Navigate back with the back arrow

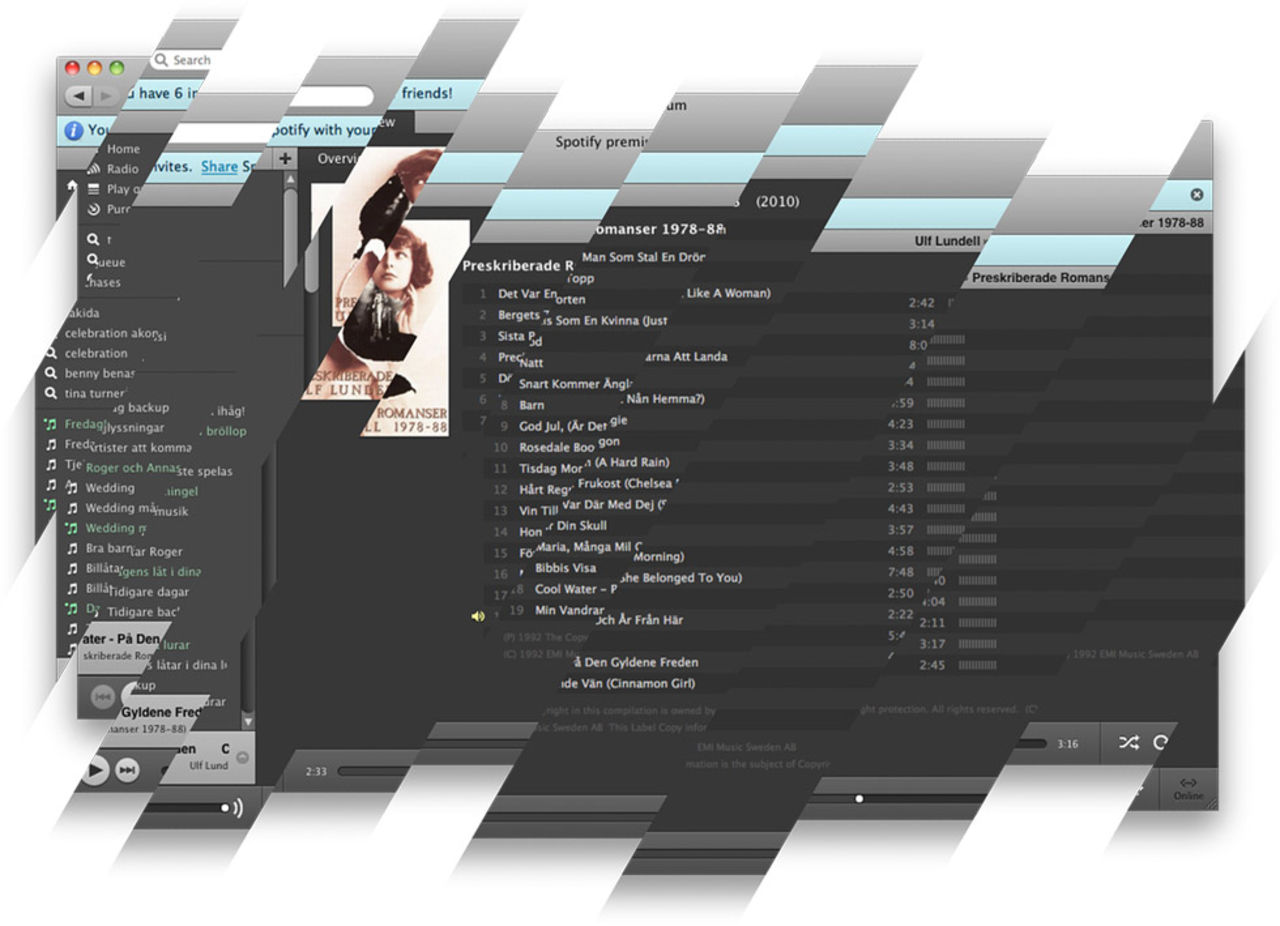tap(78, 97)
